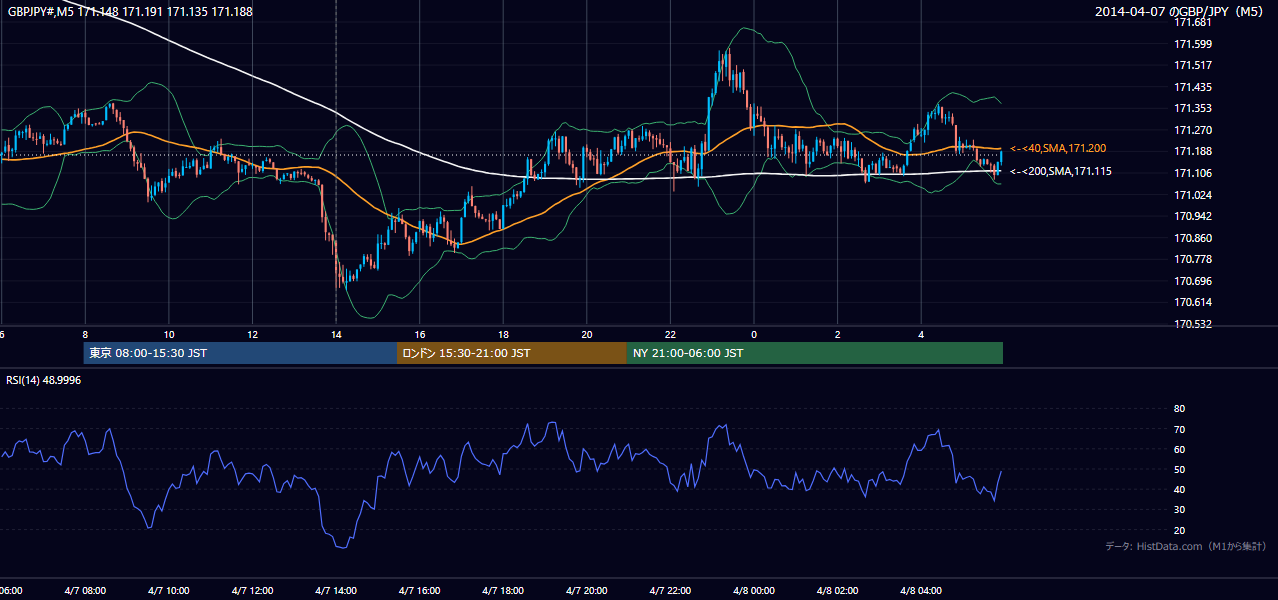Click price axis label 171.353
1278x600 pixels.
(1194, 108)
